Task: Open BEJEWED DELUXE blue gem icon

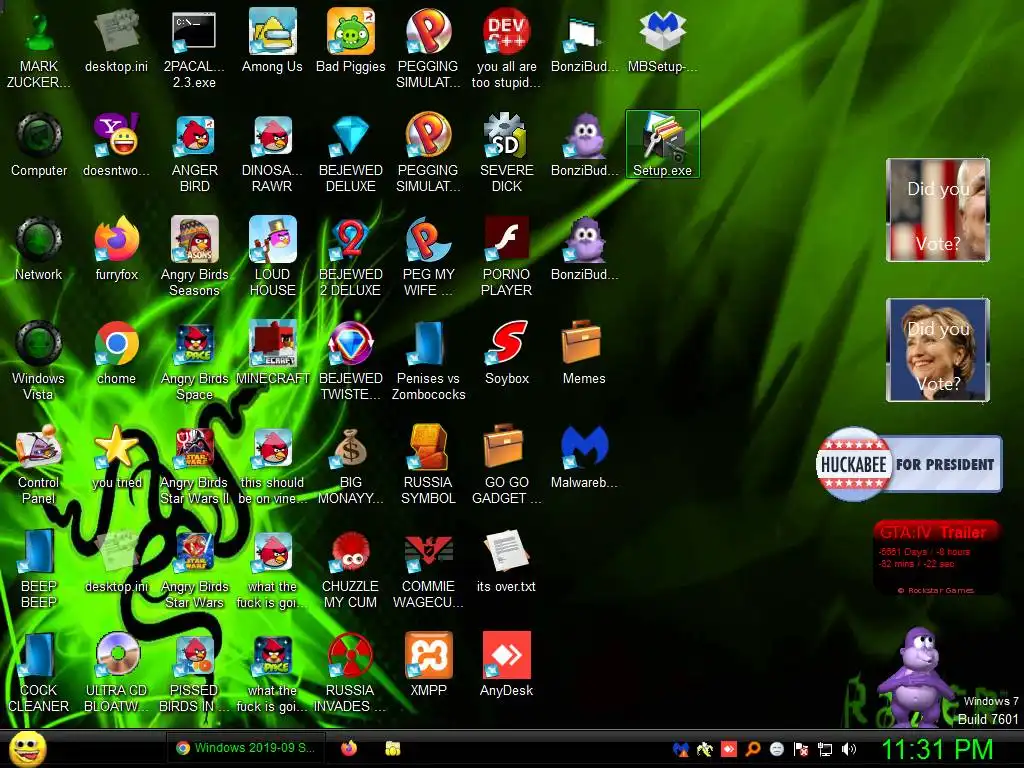Action: click(x=351, y=152)
